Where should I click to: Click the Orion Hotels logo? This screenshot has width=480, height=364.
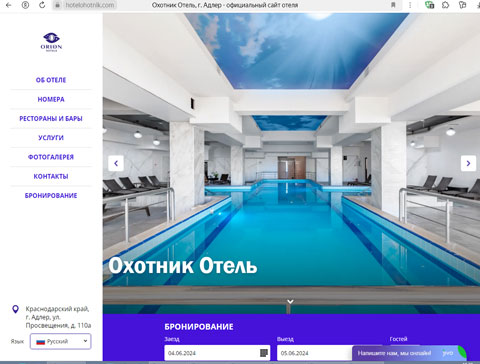[51, 42]
